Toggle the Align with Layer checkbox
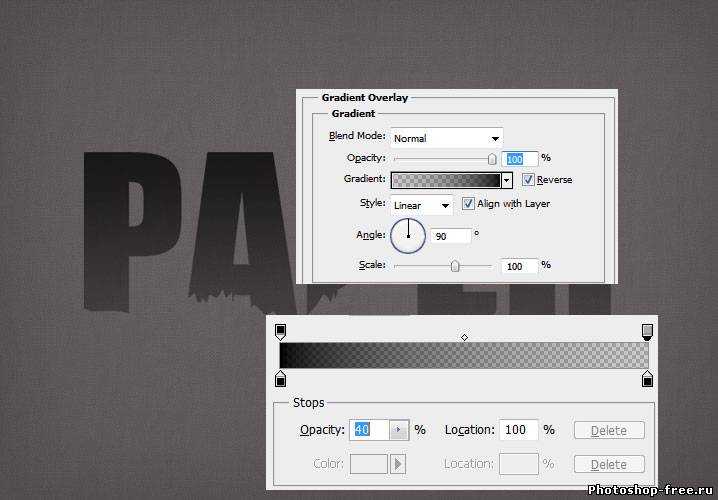This screenshot has width=718, height=500. (x=468, y=204)
